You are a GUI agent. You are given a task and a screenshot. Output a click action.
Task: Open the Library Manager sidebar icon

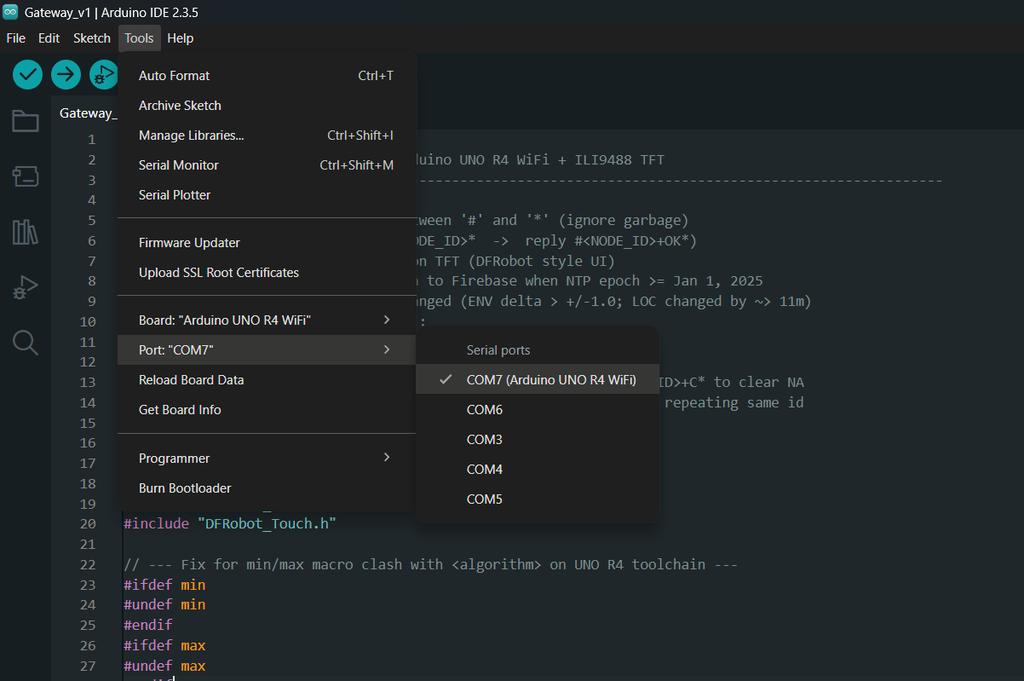(25, 233)
